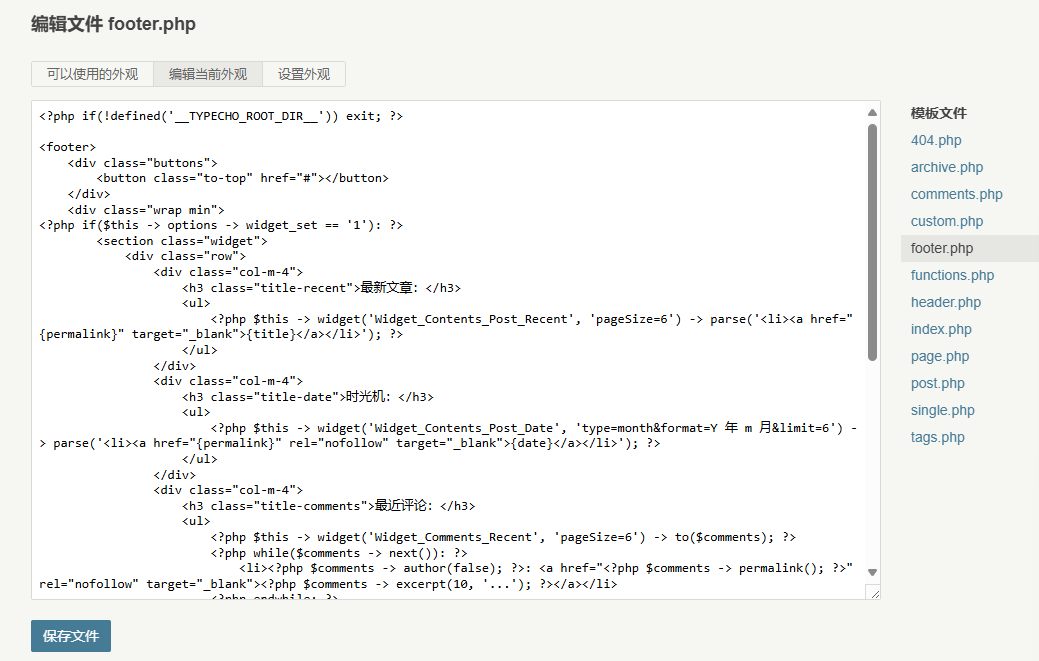Click the 时光机 heading line in code
Image resolution: width=1039 pixels, height=661 pixels.
coord(307,397)
